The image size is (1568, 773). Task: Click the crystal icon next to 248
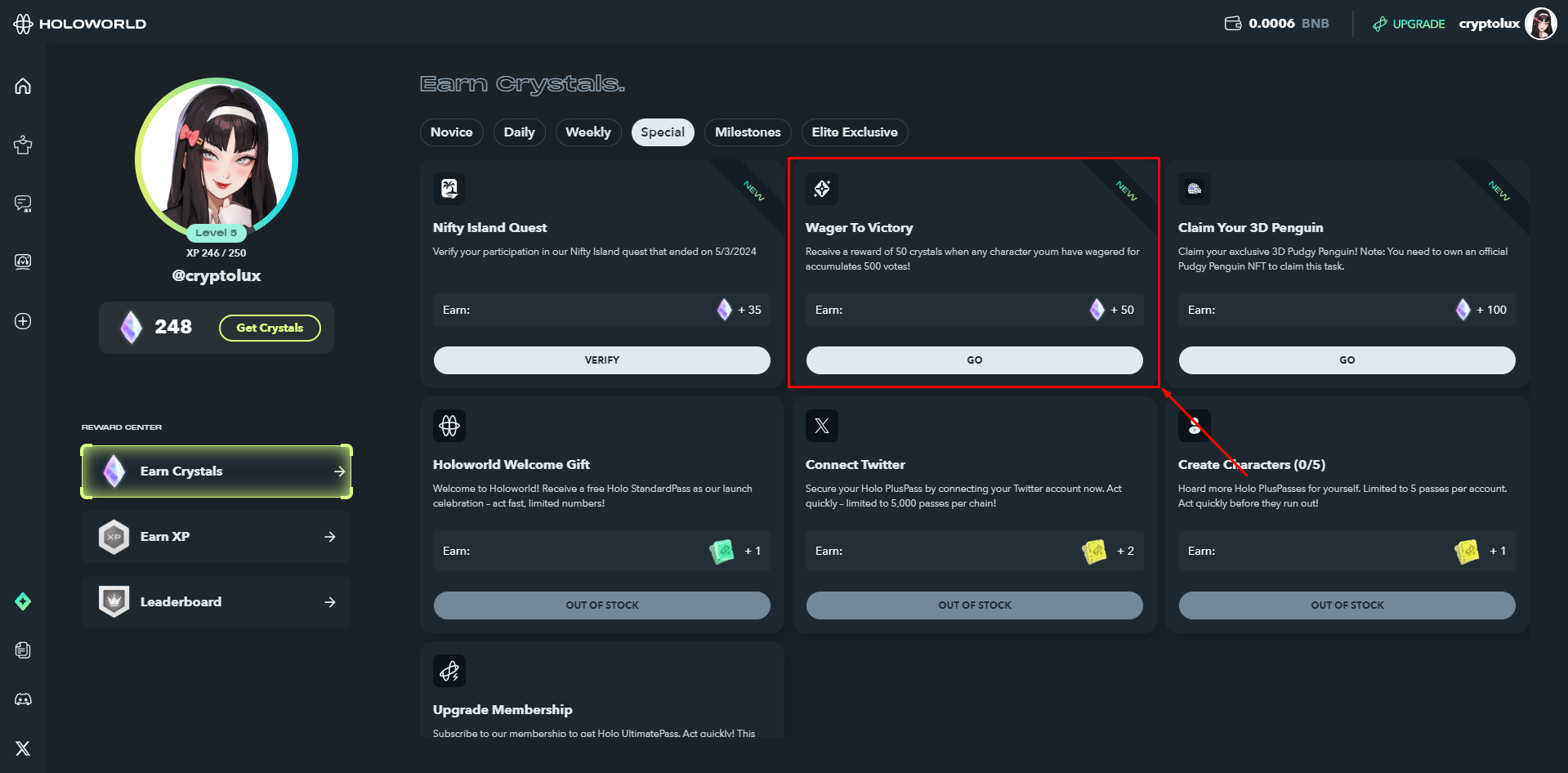pos(131,327)
